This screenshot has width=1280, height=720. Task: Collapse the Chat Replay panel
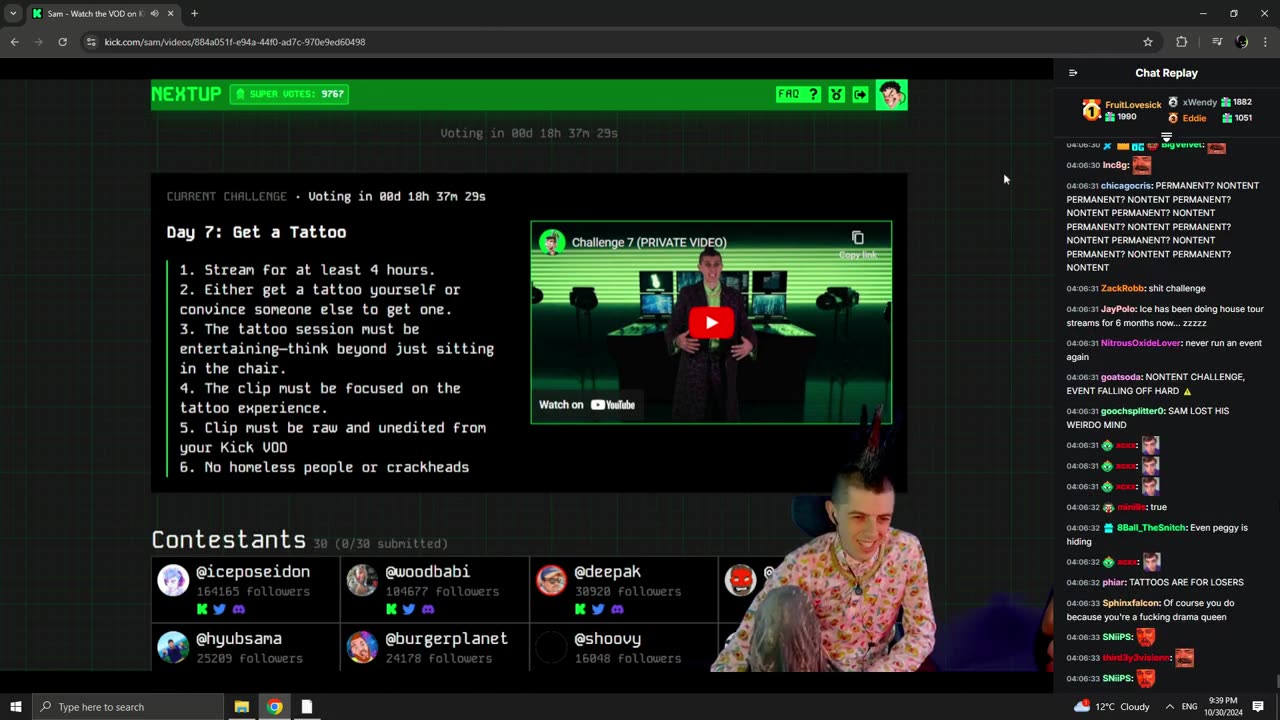[x=1073, y=73]
